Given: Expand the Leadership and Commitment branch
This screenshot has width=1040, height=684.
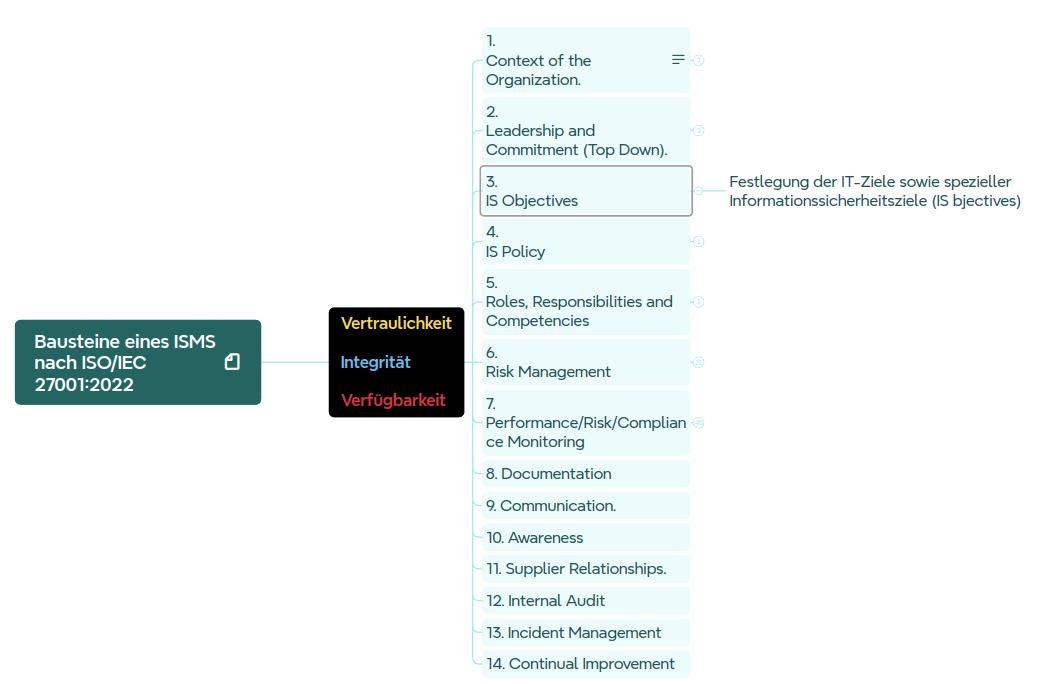Looking at the screenshot, I should click(698, 130).
